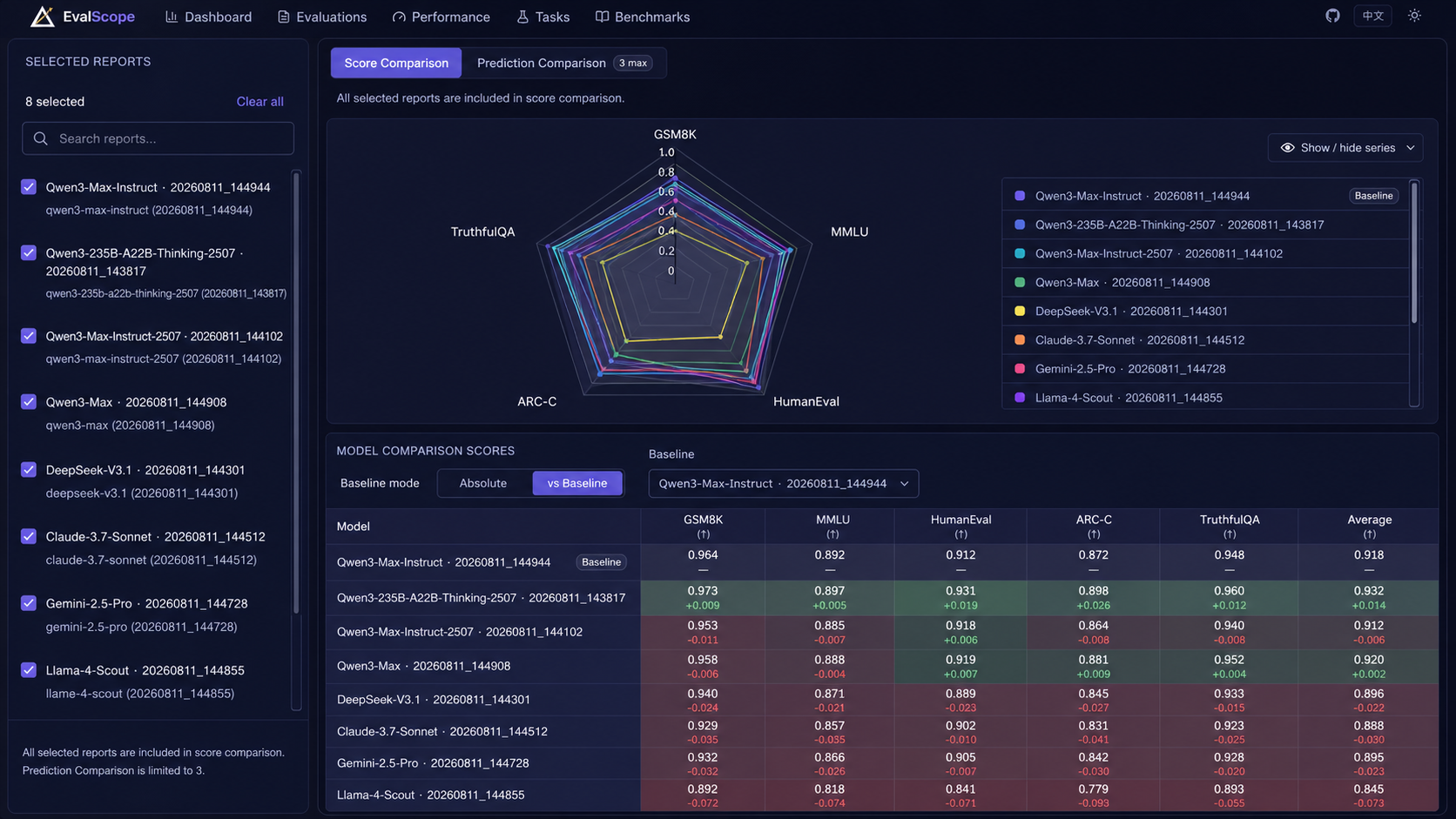Image resolution: width=1456 pixels, height=819 pixels.
Task: Uncheck the Qwen3-Max-Instruct 20260811_144944 report
Action: 29,187
